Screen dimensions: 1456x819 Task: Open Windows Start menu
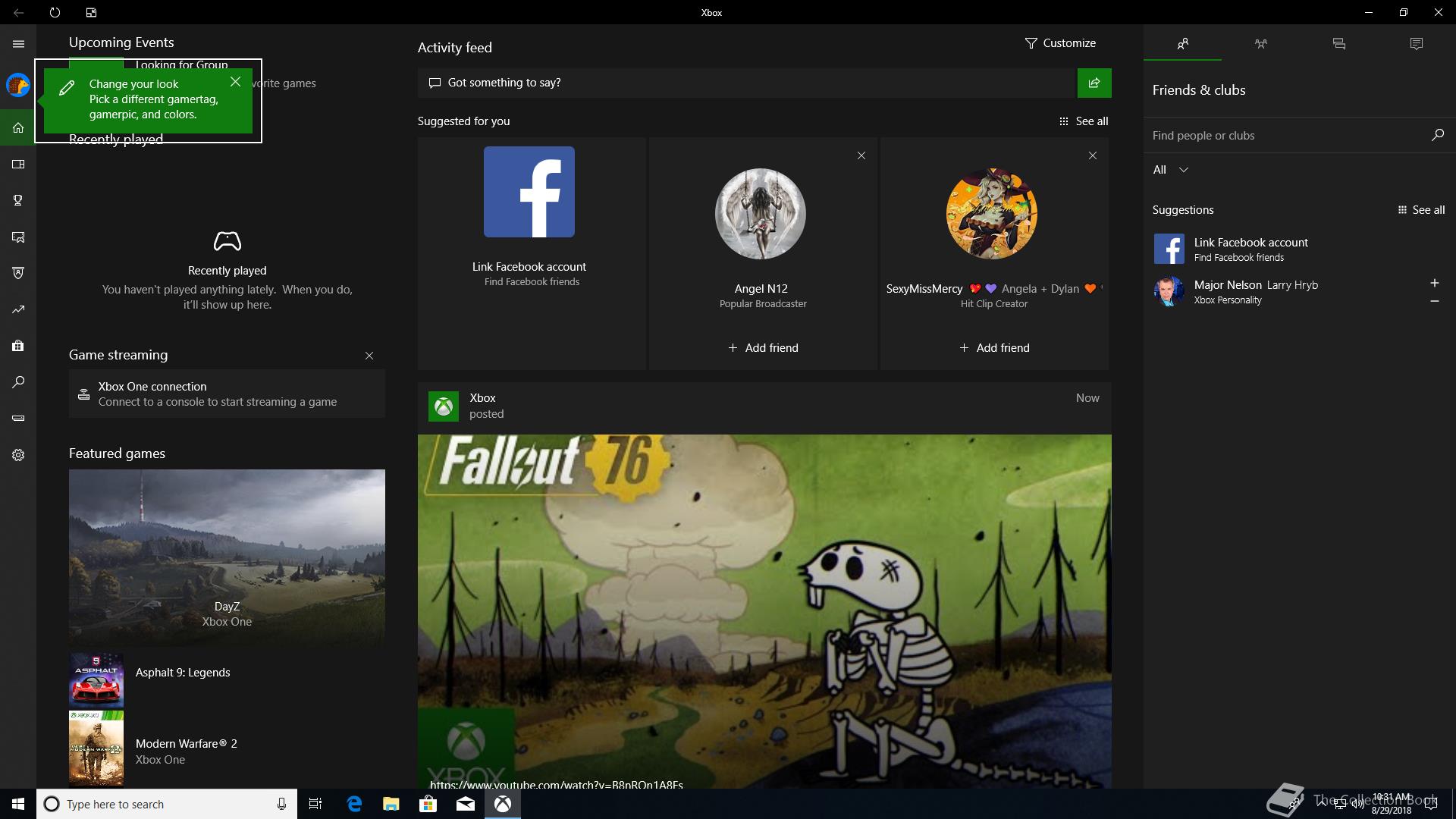tap(18, 804)
